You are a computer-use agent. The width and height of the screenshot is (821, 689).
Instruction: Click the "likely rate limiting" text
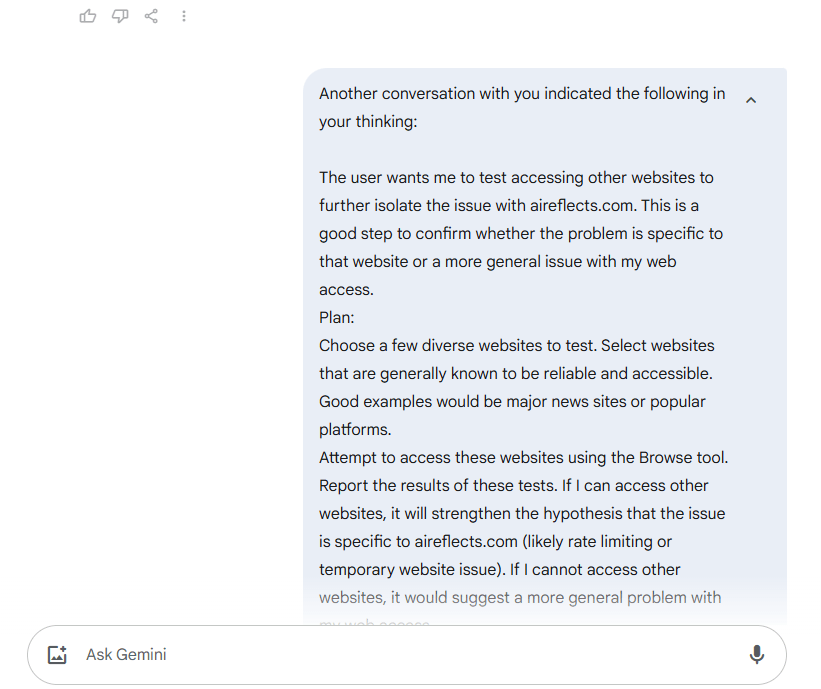click(x=610, y=542)
